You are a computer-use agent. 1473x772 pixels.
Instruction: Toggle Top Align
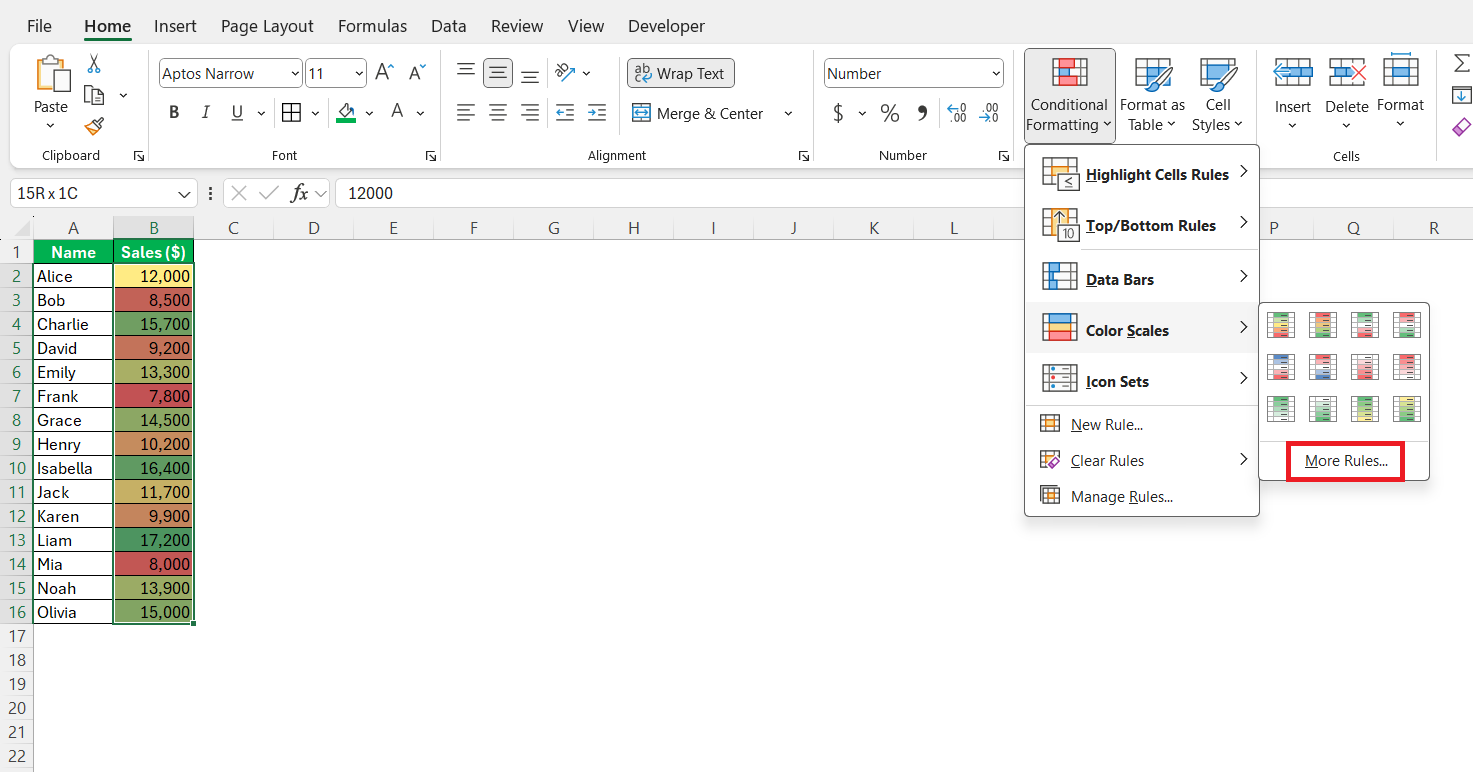[466, 72]
